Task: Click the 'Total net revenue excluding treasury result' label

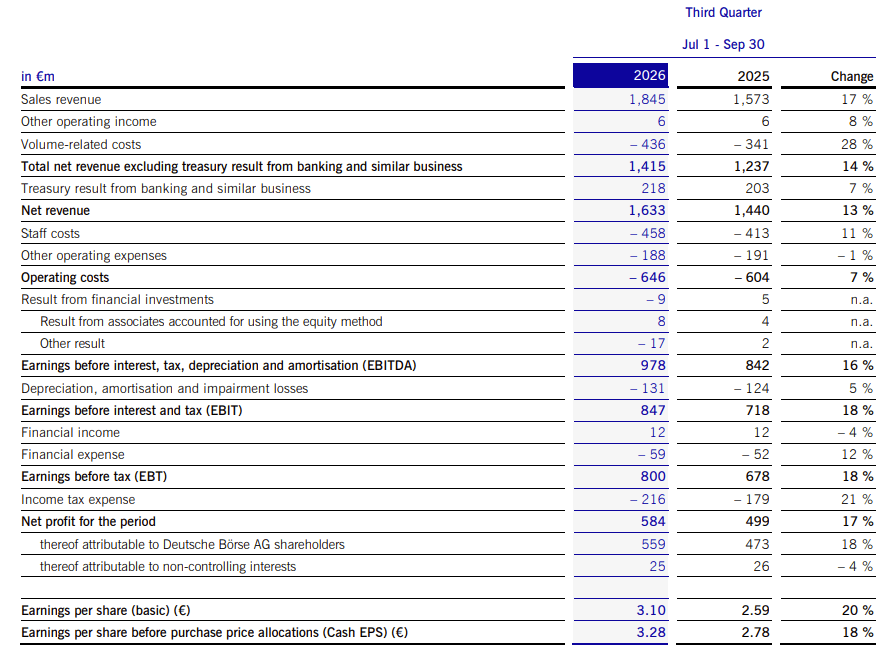Action: tap(242, 166)
